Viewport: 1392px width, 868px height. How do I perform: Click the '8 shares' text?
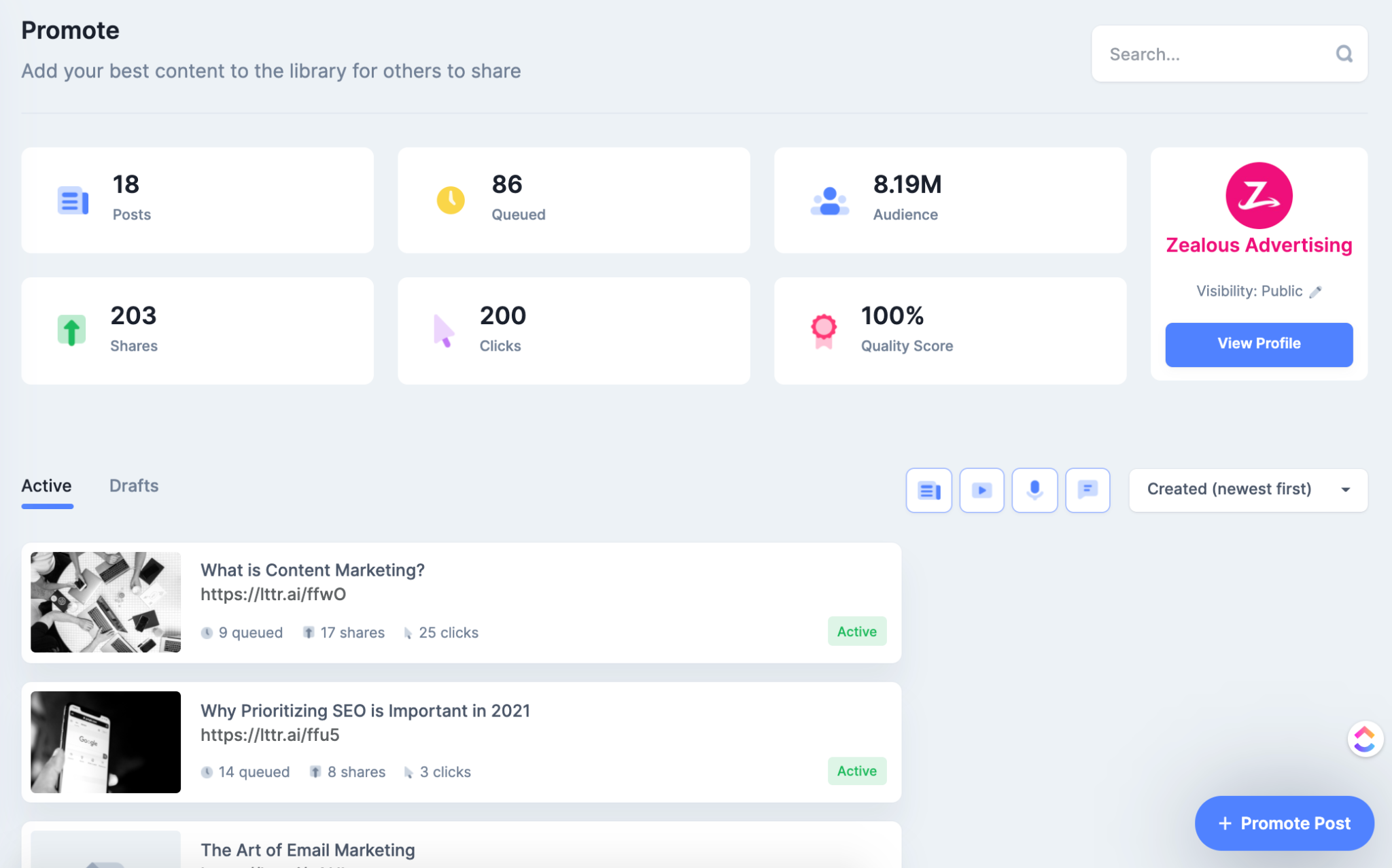(x=356, y=772)
